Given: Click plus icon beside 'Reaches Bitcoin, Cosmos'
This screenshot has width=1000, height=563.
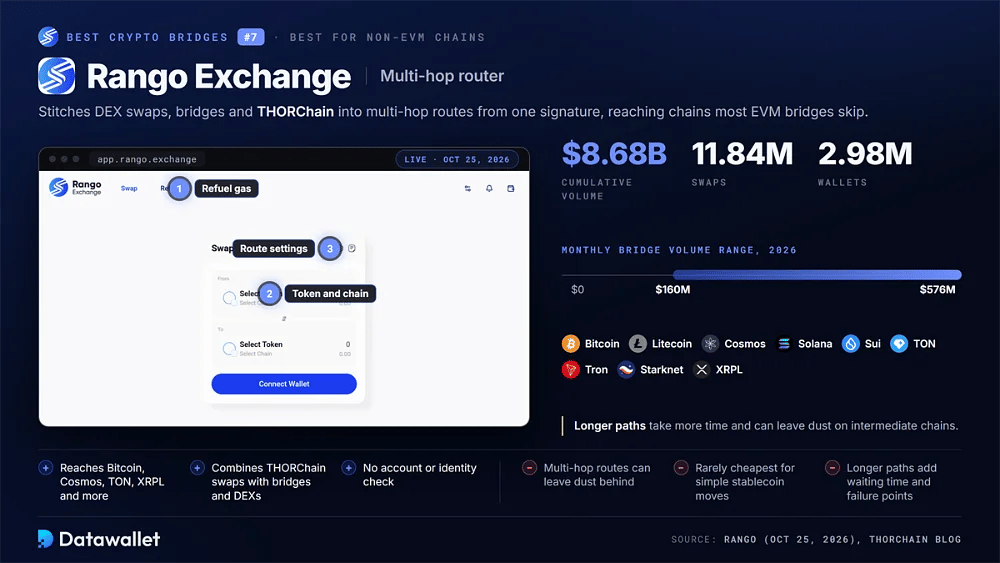Looking at the screenshot, I should 45,467.
